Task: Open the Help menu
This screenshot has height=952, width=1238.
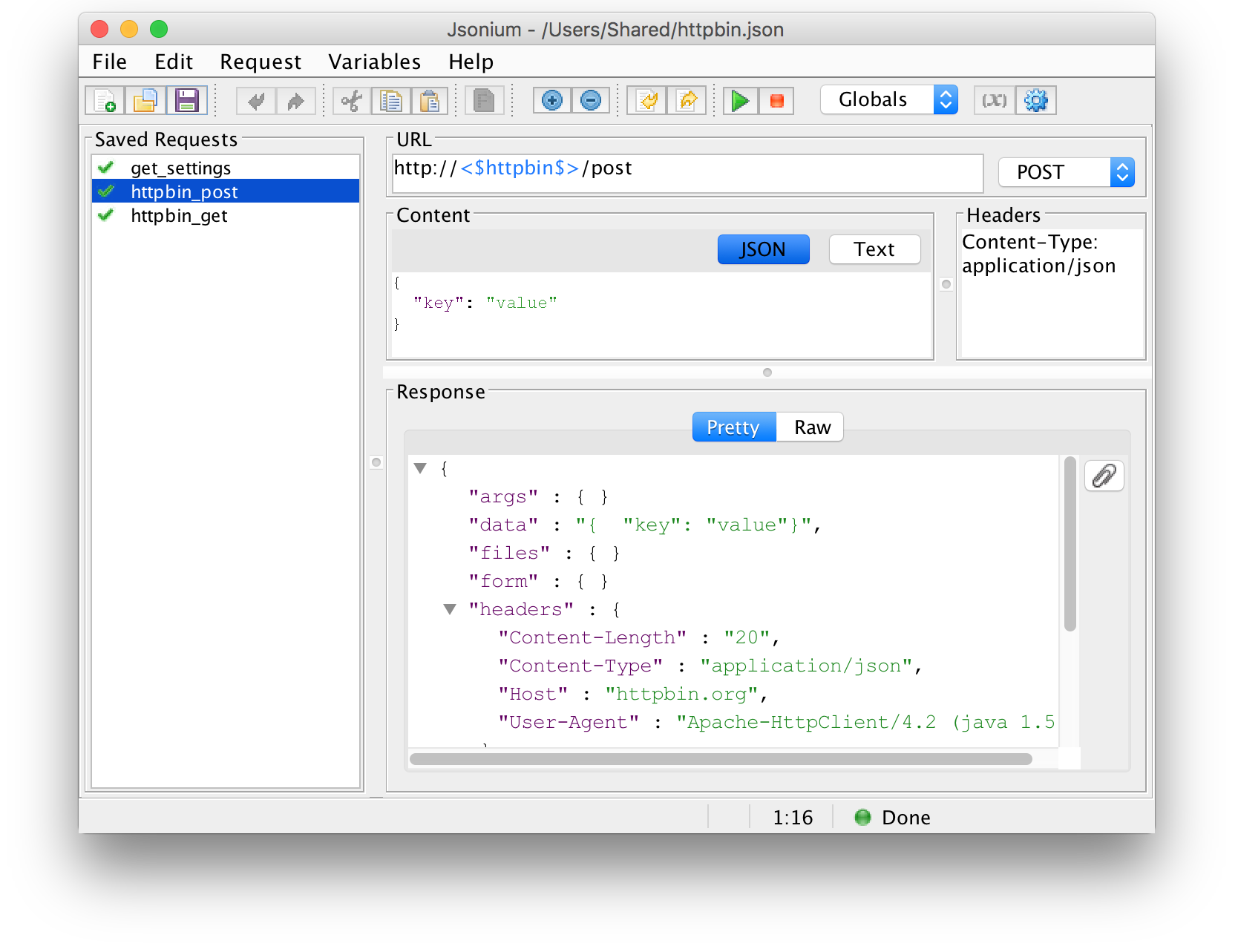Action: 471,62
